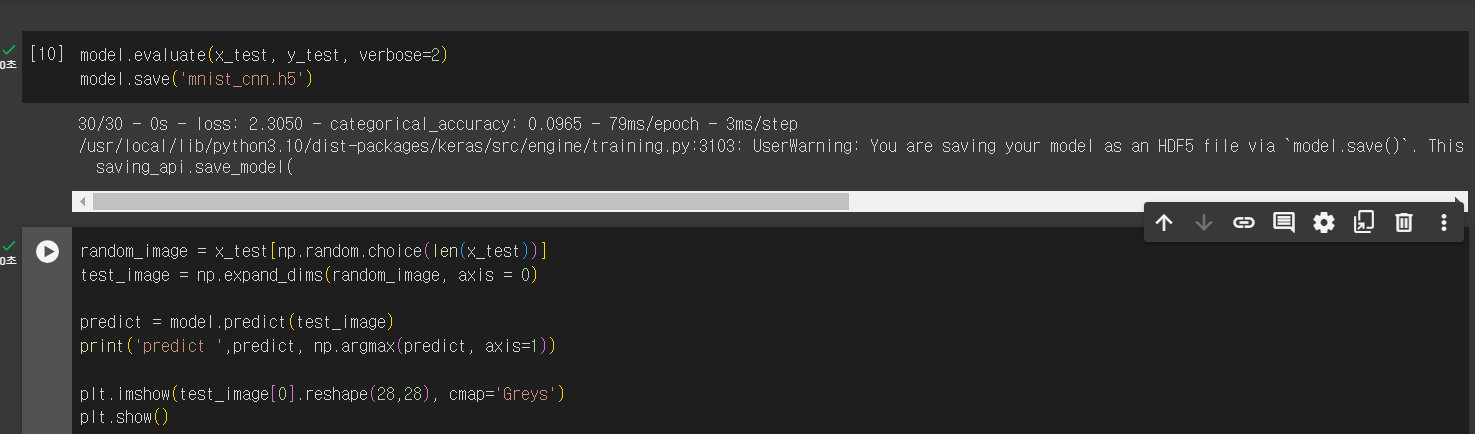1475x434 pixels.
Task: Click the UserWarning output line
Action: click(771, 146)
